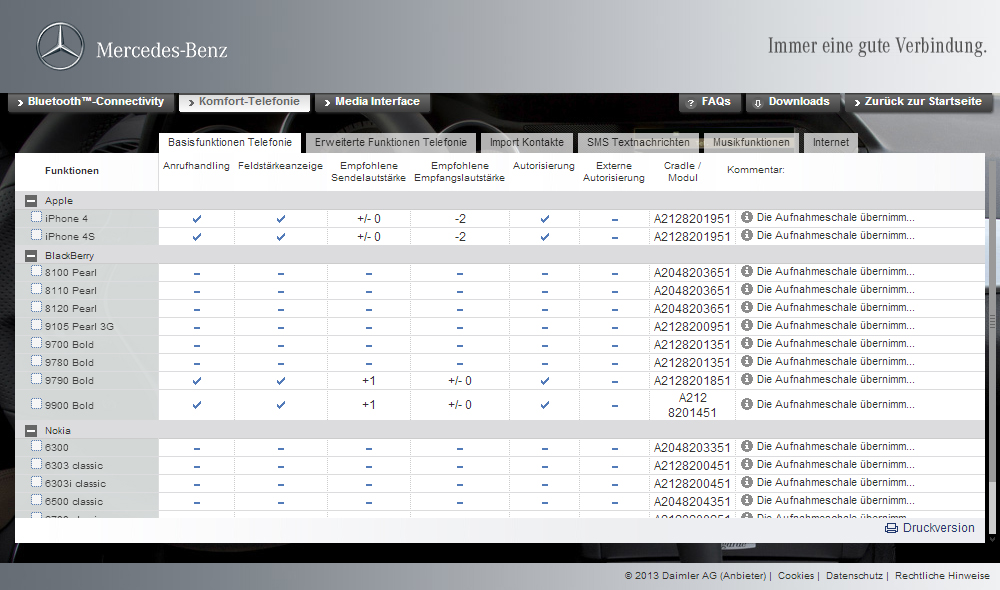Open the Datenschutz footer link

pyautogui.click(x=853, y=576)
